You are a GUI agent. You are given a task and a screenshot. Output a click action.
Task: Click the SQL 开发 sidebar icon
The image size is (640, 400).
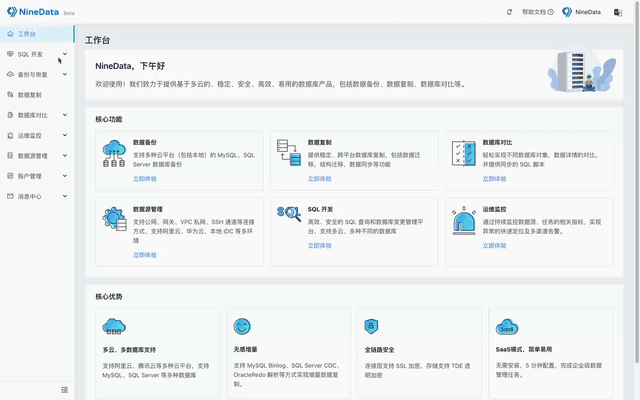(10, 54)
